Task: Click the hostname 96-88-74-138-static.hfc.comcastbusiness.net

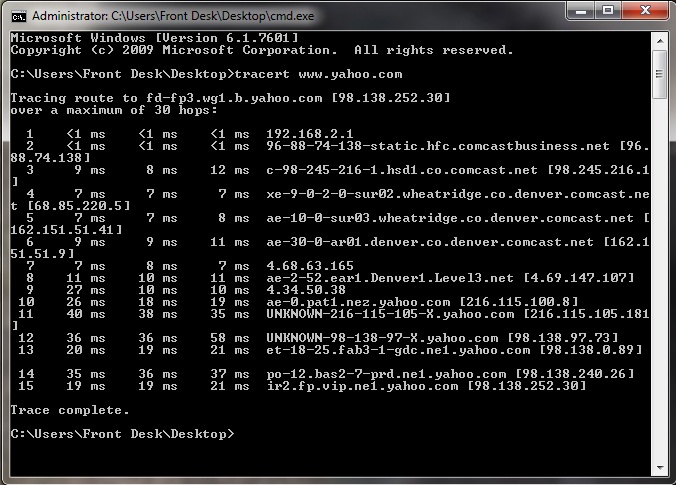Action: [x=438, y=146]
